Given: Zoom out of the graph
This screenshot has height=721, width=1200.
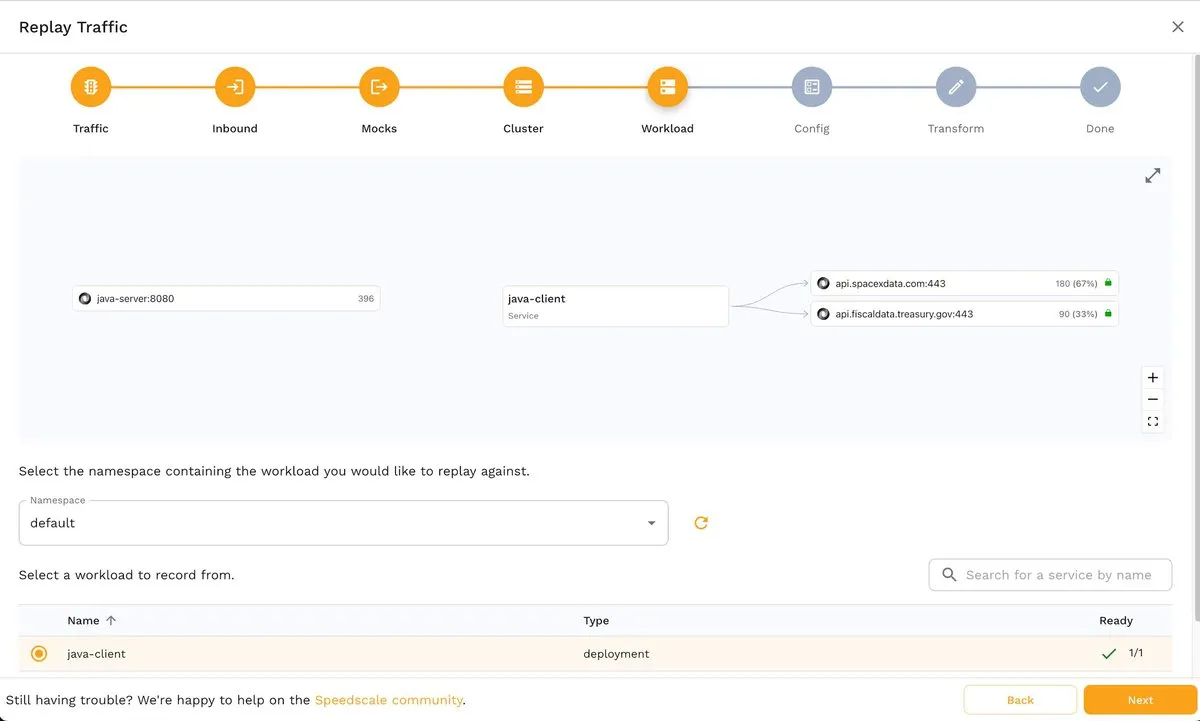Looking at the screenshot, I should pyautogui.click(x=1153, y=400).
